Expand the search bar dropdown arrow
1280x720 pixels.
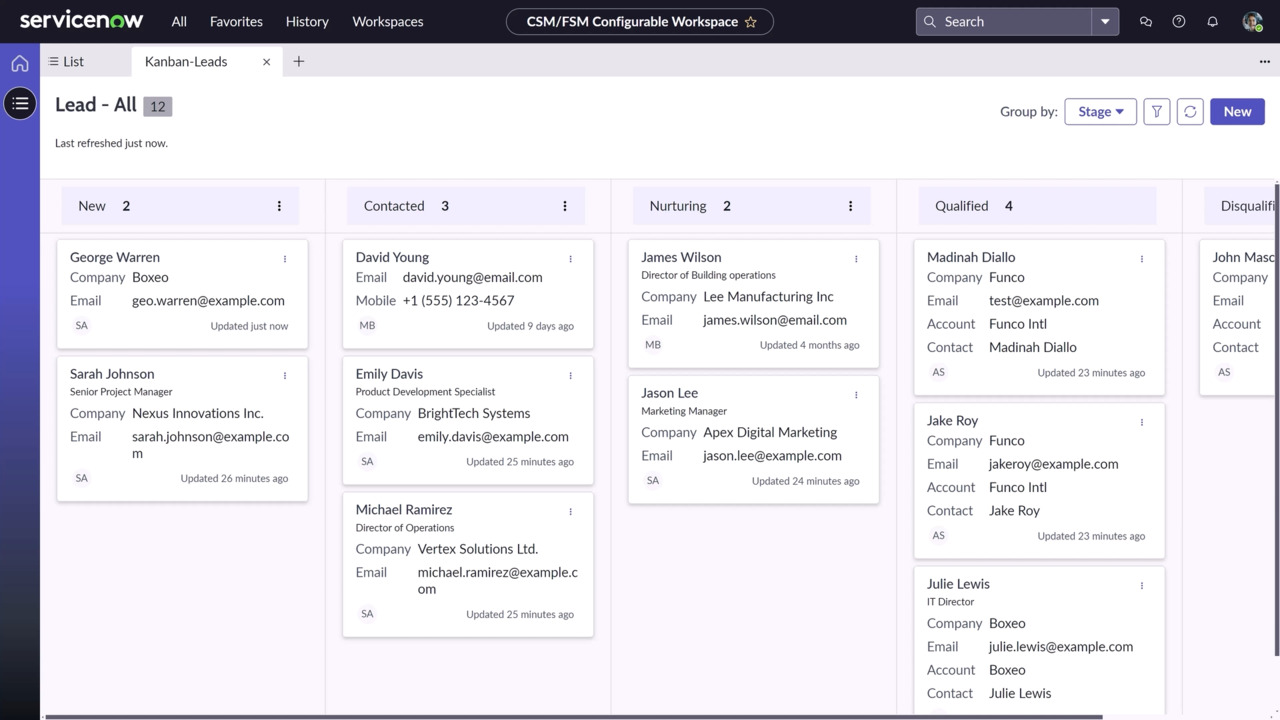click(x=1105, y=21)
